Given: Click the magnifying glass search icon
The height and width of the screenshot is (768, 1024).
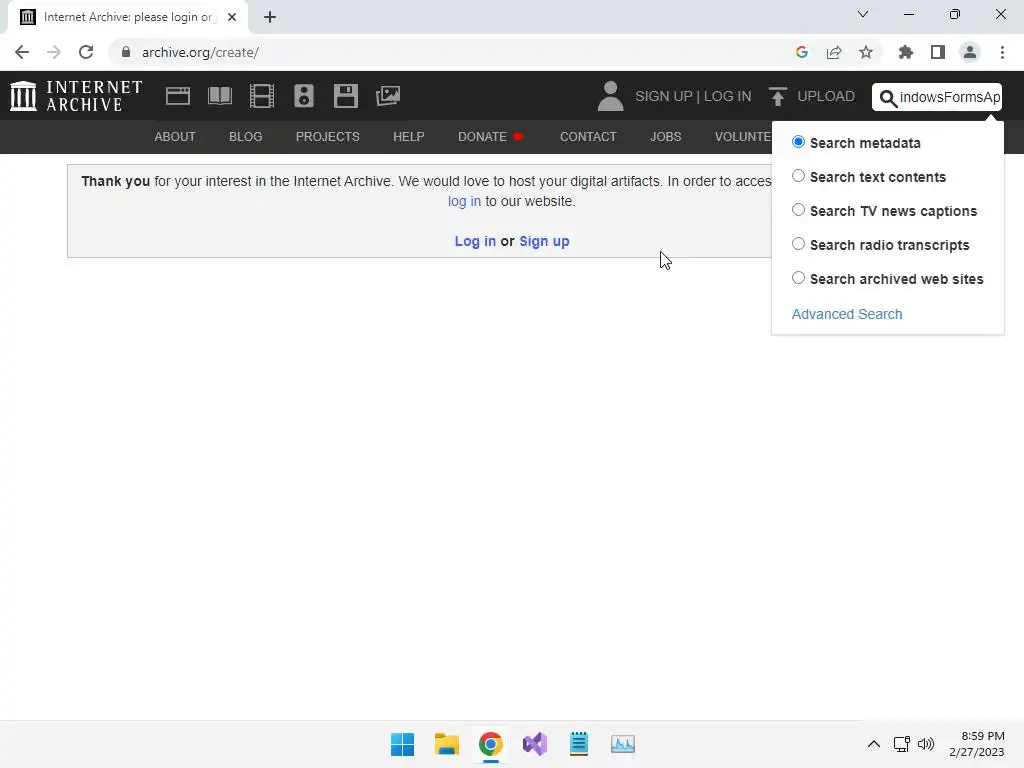Looking at the screenshot, I should point(888,98).
